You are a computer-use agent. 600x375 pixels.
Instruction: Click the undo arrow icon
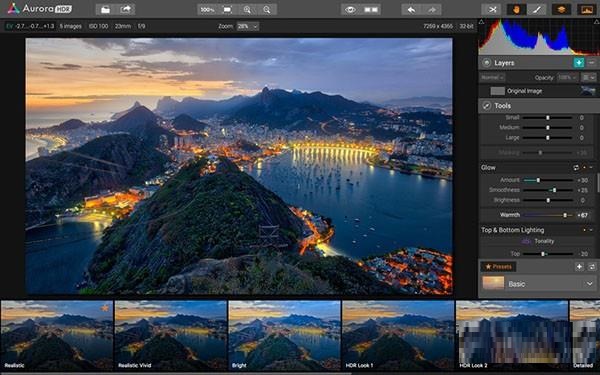[411, 10]
